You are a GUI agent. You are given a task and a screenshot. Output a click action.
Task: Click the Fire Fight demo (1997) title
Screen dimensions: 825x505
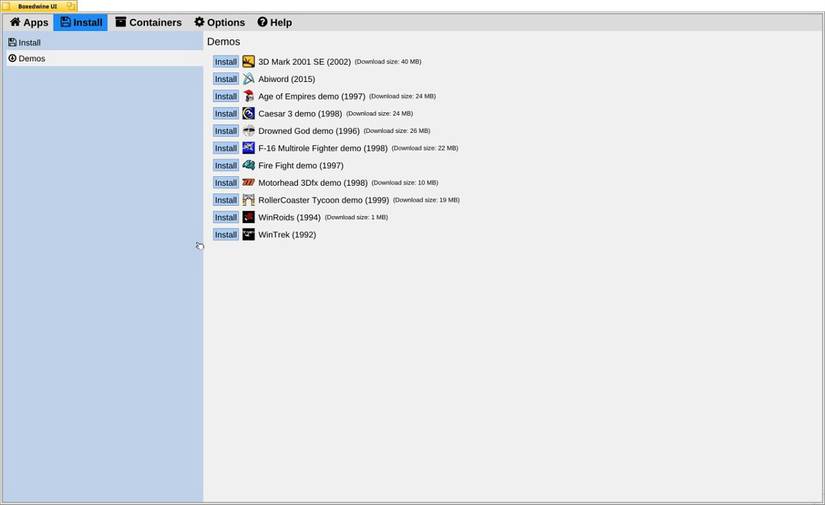pyautogui.click(x=300, y=165)
